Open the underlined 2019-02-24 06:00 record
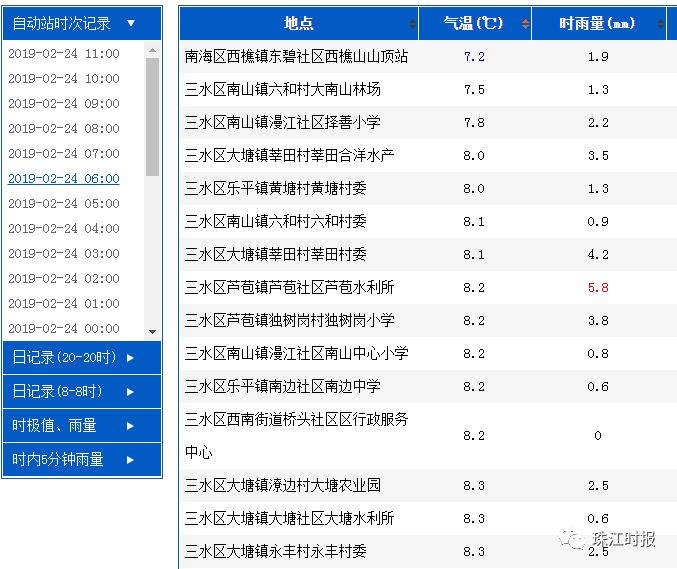Image resolution: width=677 pixels, height=569 pixels. click(x=64, y=179)
